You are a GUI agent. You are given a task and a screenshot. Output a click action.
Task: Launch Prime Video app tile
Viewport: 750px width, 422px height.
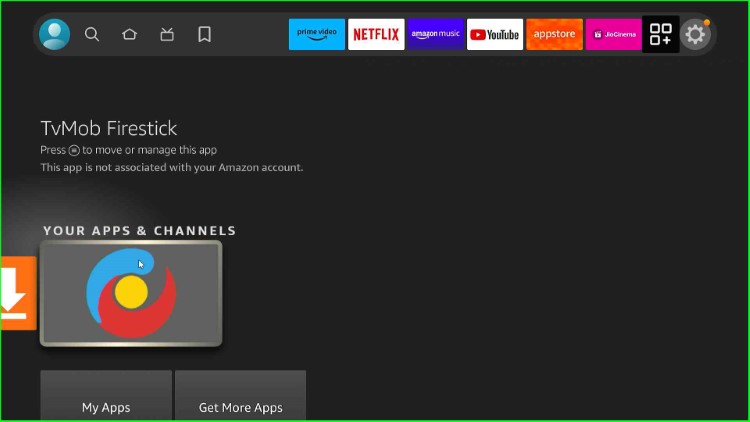[x=317, y=34]
